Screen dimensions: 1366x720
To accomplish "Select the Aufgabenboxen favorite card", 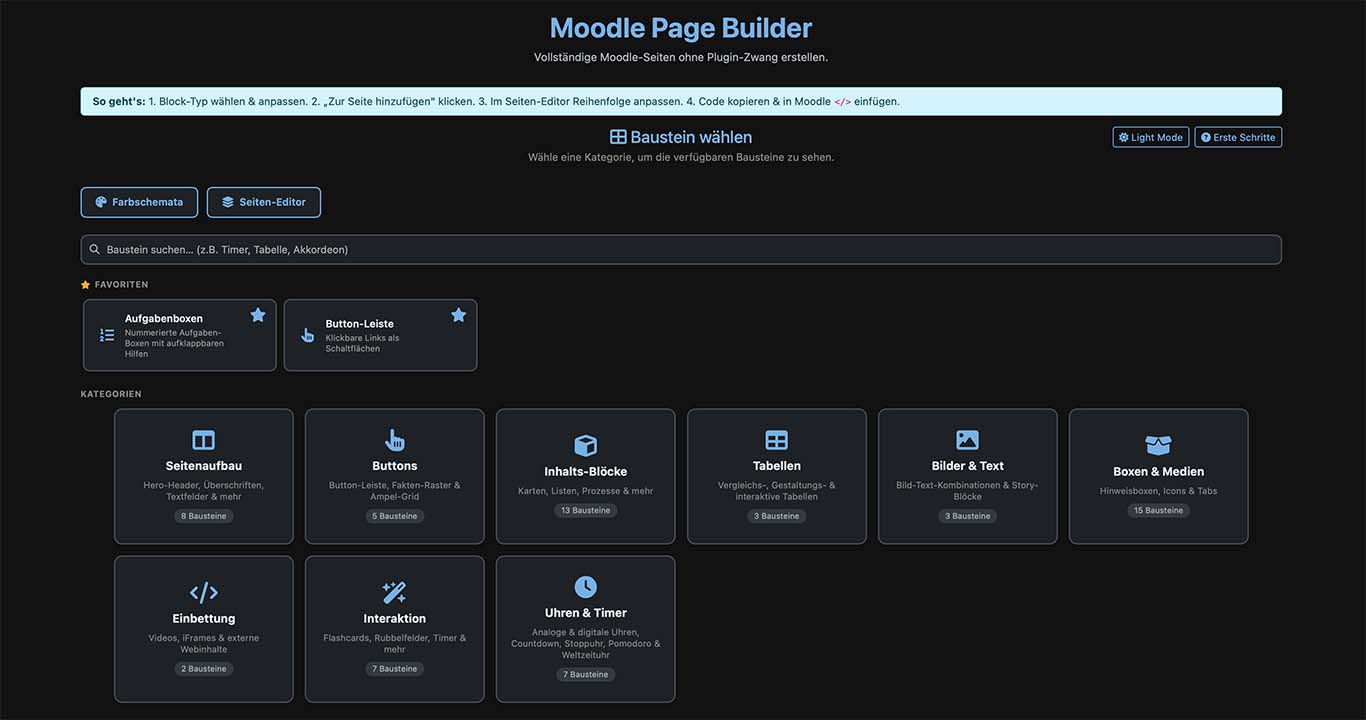I will tap(180, 335).
